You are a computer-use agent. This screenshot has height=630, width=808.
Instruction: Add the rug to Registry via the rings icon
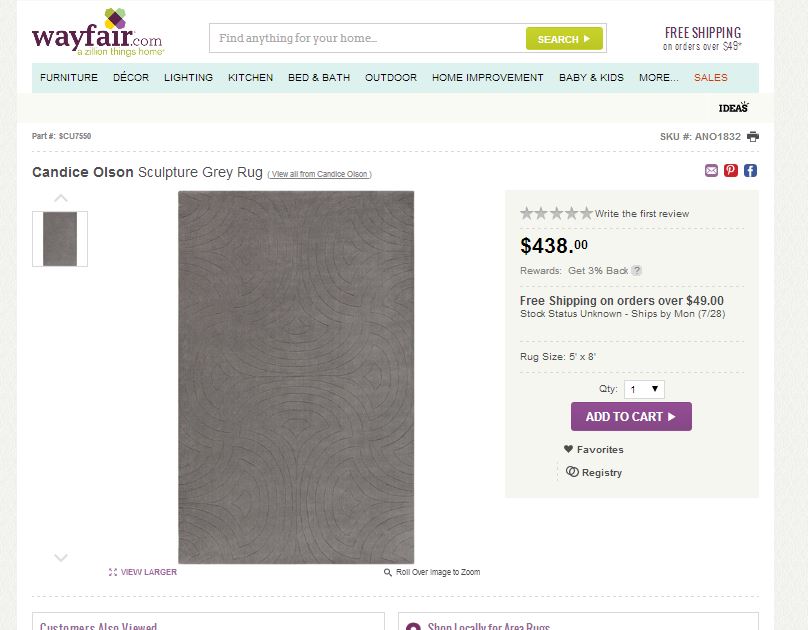coord(573,471)
